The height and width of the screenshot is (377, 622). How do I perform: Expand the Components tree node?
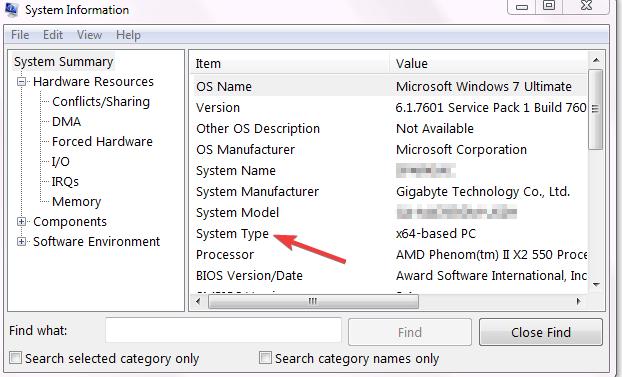tap(21, 221)
